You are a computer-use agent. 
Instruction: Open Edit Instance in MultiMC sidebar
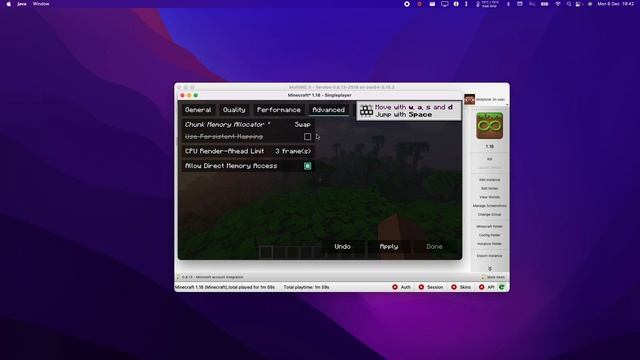(x=489, y=180)
